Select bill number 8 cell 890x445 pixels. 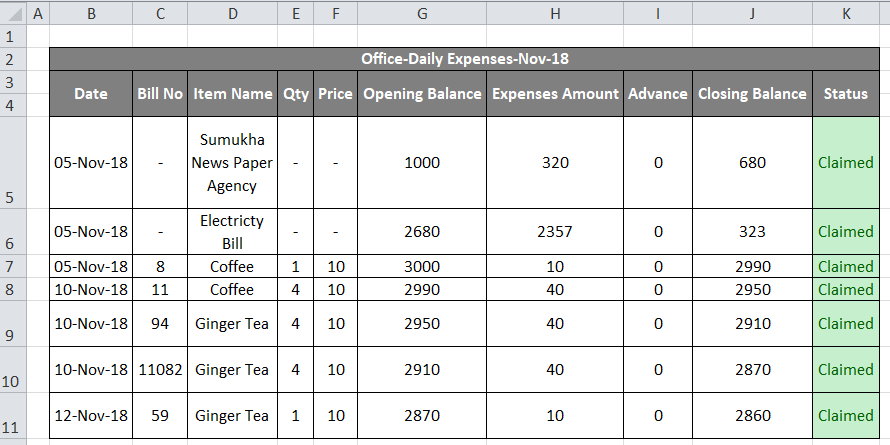click(x=160, y=266)
